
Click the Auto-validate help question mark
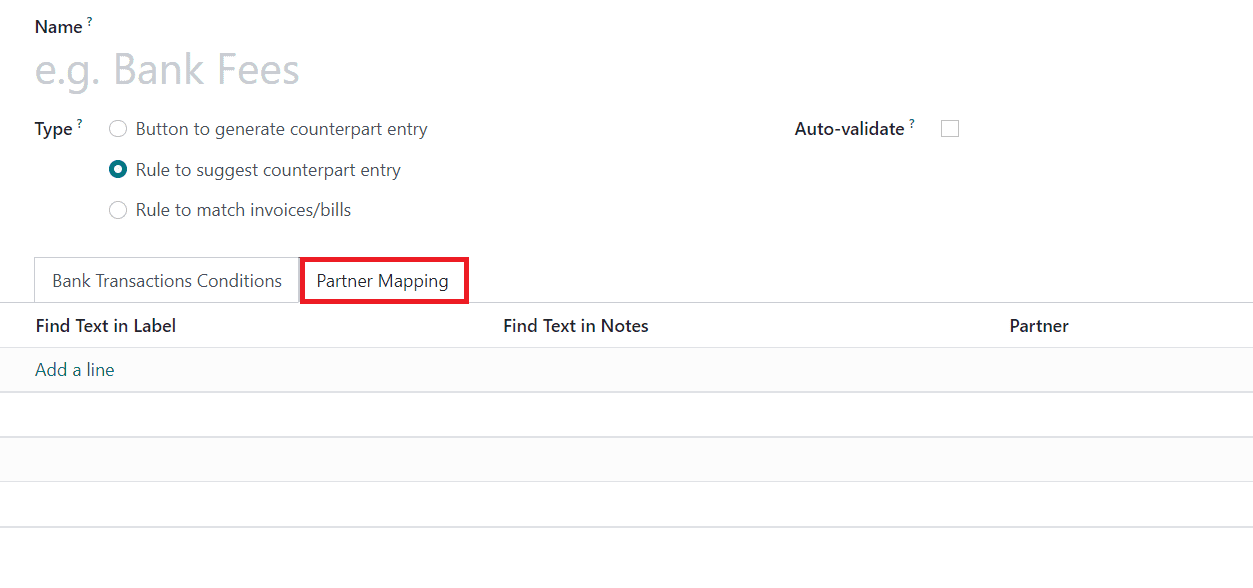pyautogui.click(x=912, y=123)
